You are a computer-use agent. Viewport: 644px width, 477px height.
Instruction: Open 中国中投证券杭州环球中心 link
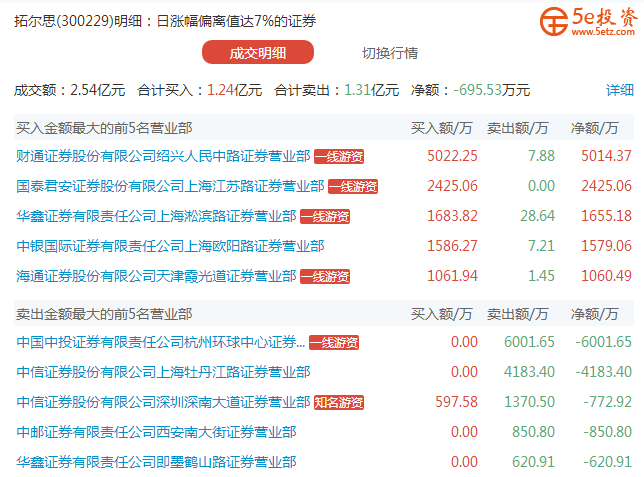pyautogui.click(x=161, y=342)
